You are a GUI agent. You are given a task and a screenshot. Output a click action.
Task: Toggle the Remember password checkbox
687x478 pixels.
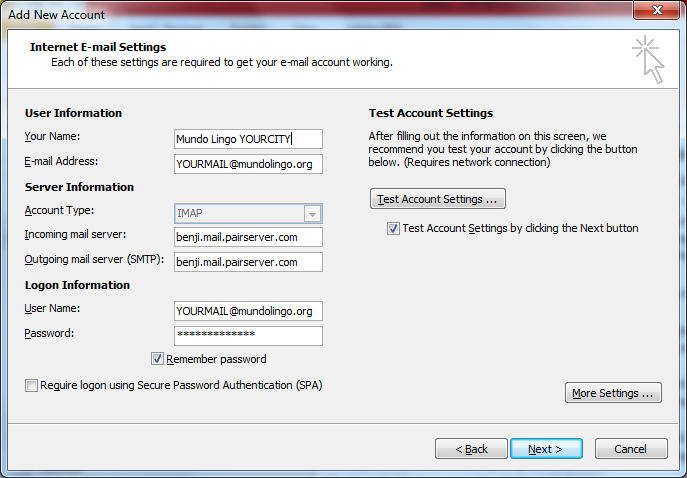pyautogui.click(x=157, y=359)
